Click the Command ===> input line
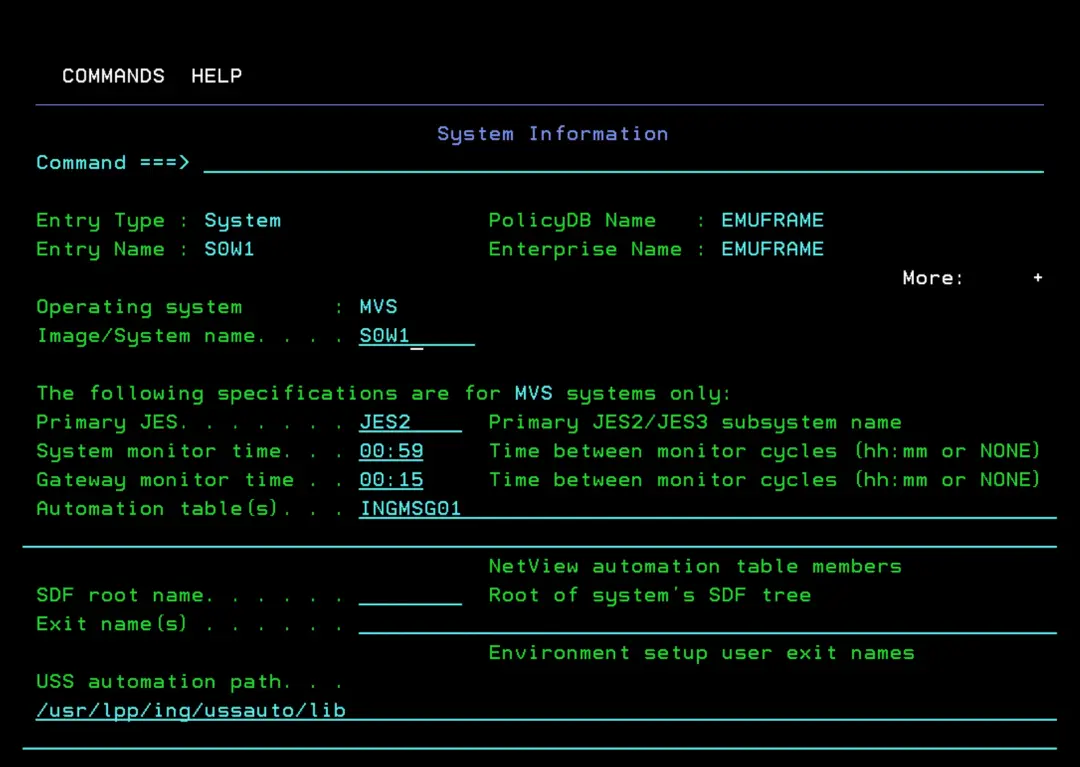1080x767 pixels. point(623,163)
